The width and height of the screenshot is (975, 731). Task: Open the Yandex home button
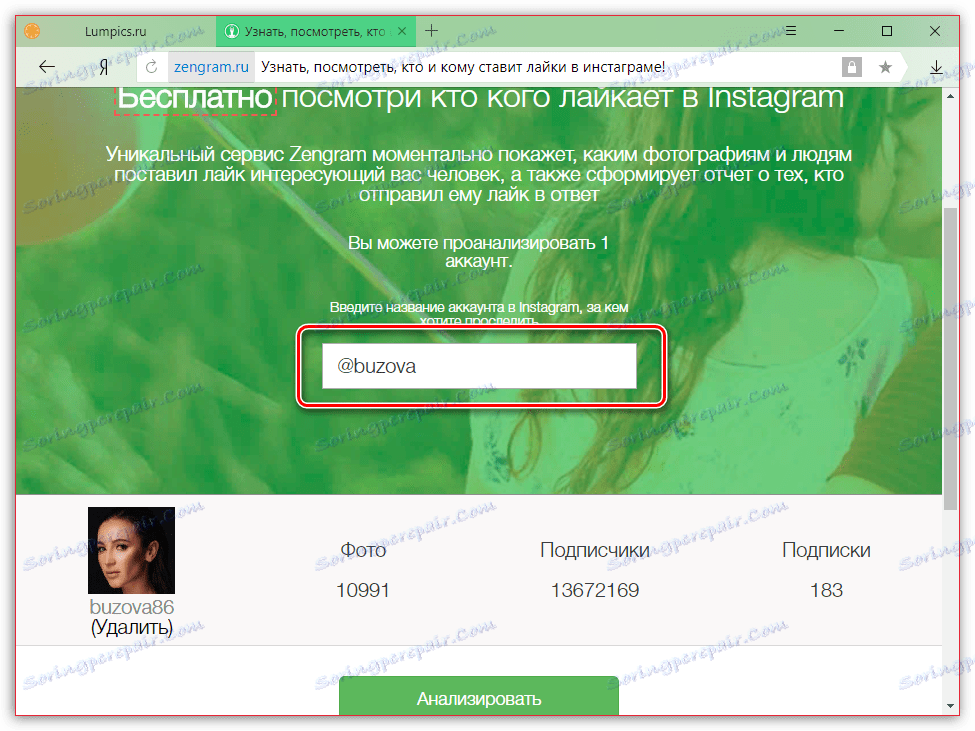(x=104, y=67)
